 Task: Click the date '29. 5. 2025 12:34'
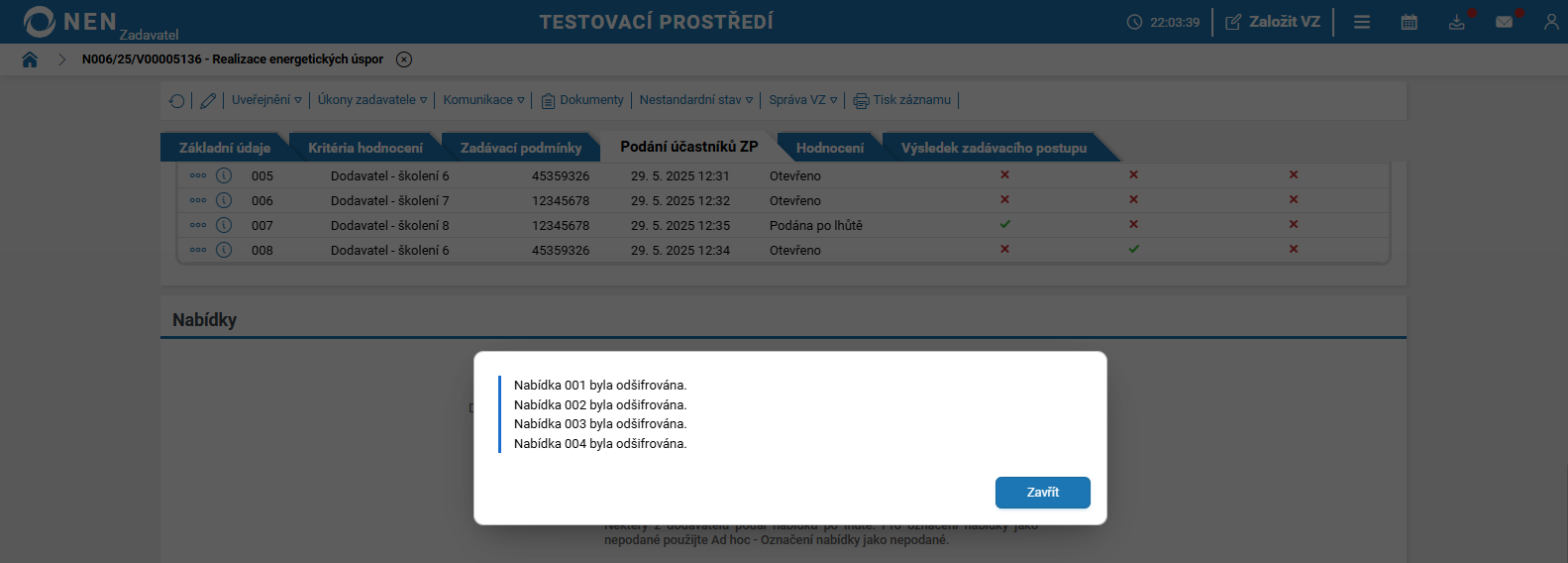pos(680,250)
